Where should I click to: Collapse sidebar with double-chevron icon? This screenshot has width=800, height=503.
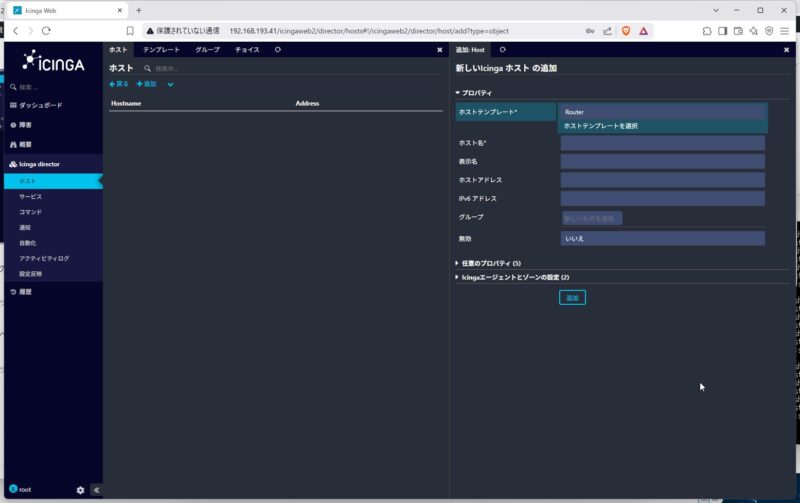96,490
